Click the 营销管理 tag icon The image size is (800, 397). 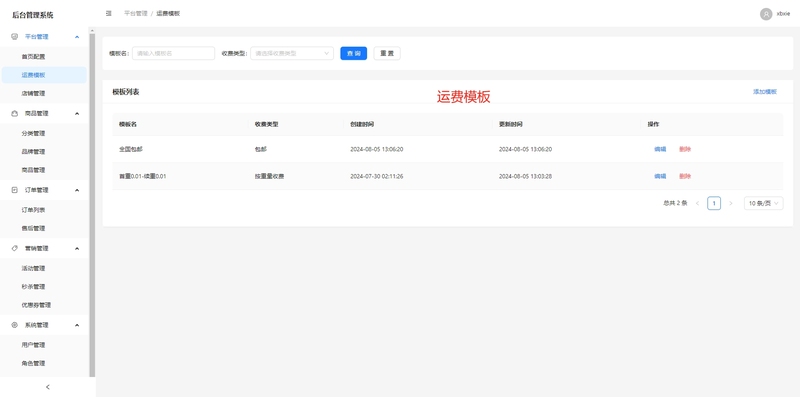tap(14, 248)
